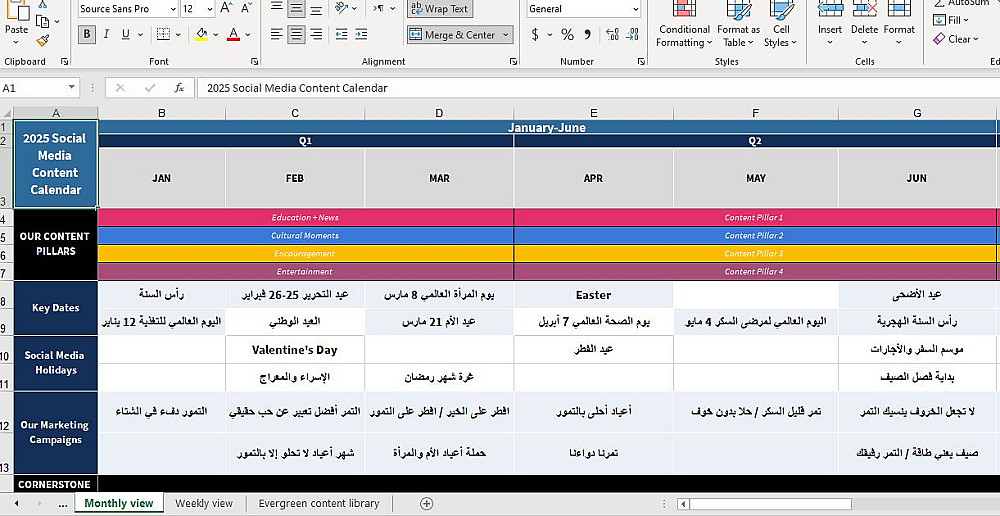
Task: Open the Font dialog launcher
Action: click(x=254, y=61)
